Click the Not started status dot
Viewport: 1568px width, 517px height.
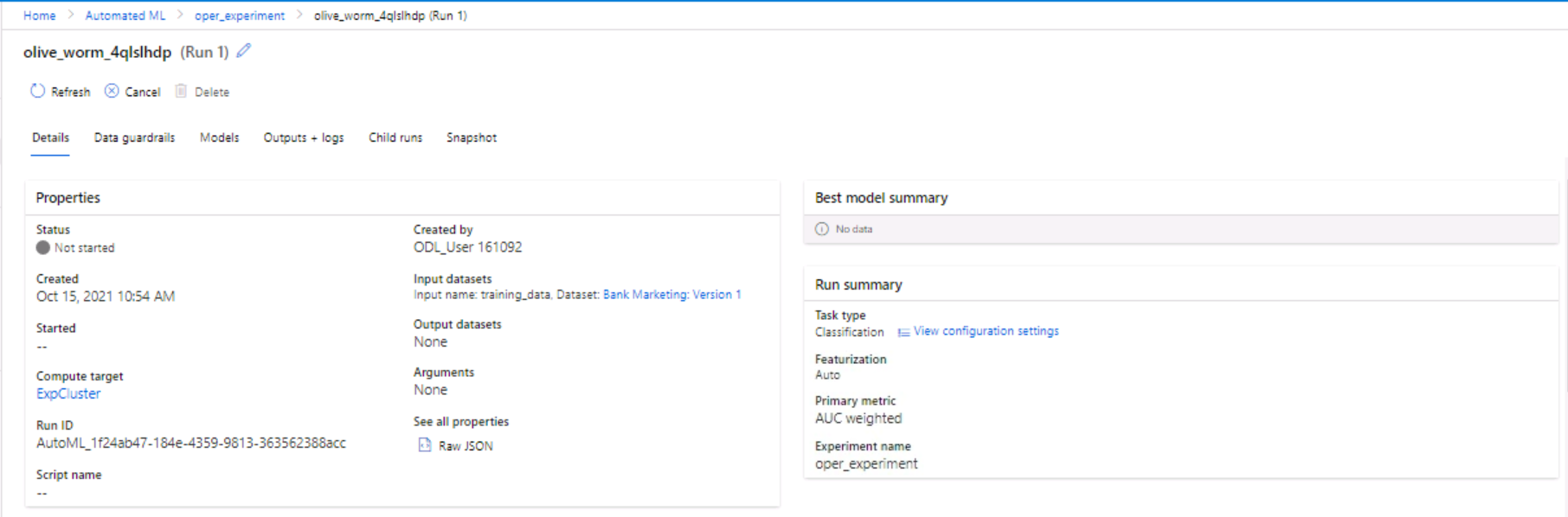click(x=43, y=247)
